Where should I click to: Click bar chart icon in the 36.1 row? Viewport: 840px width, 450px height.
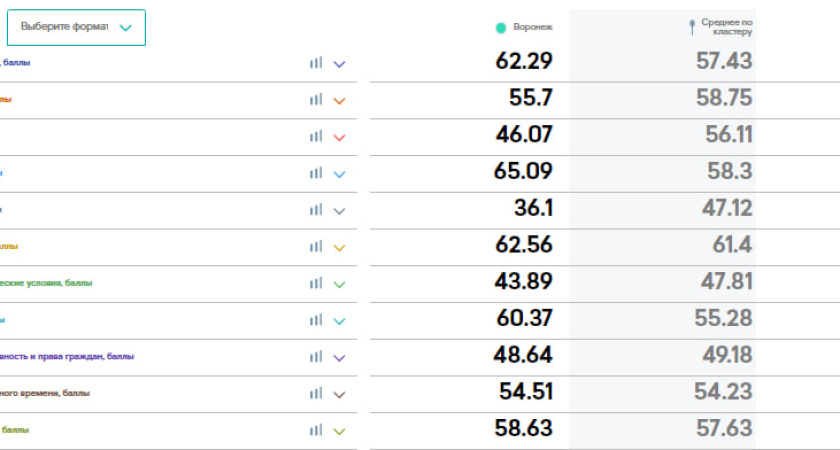(316, 210)
